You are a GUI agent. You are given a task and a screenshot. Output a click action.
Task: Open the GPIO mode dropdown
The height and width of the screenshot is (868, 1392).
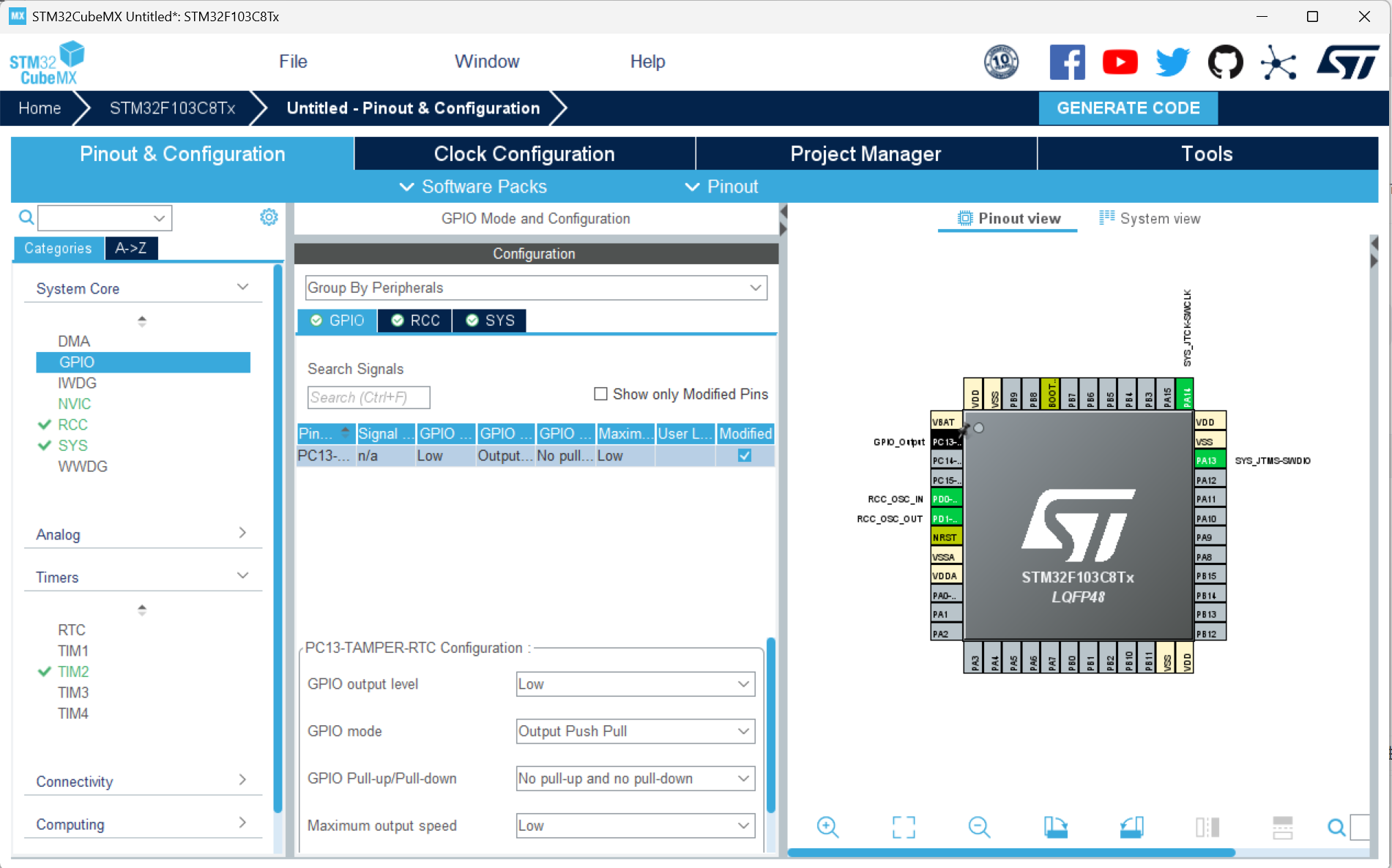[636, 731]
